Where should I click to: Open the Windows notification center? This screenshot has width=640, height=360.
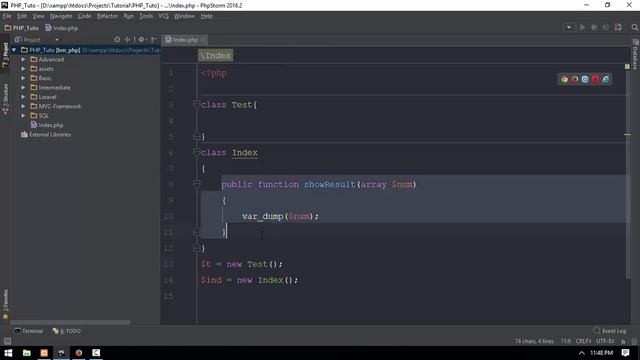626,353
